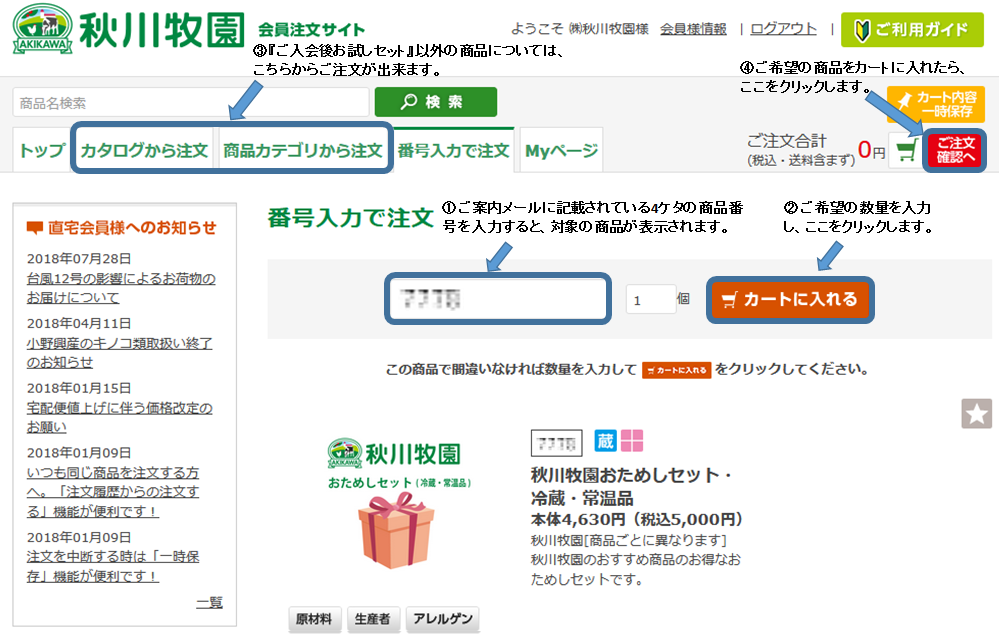The width and height of the screenshot is (999, 637).
Task: Click the product number label box
Action: pos(556,443)
